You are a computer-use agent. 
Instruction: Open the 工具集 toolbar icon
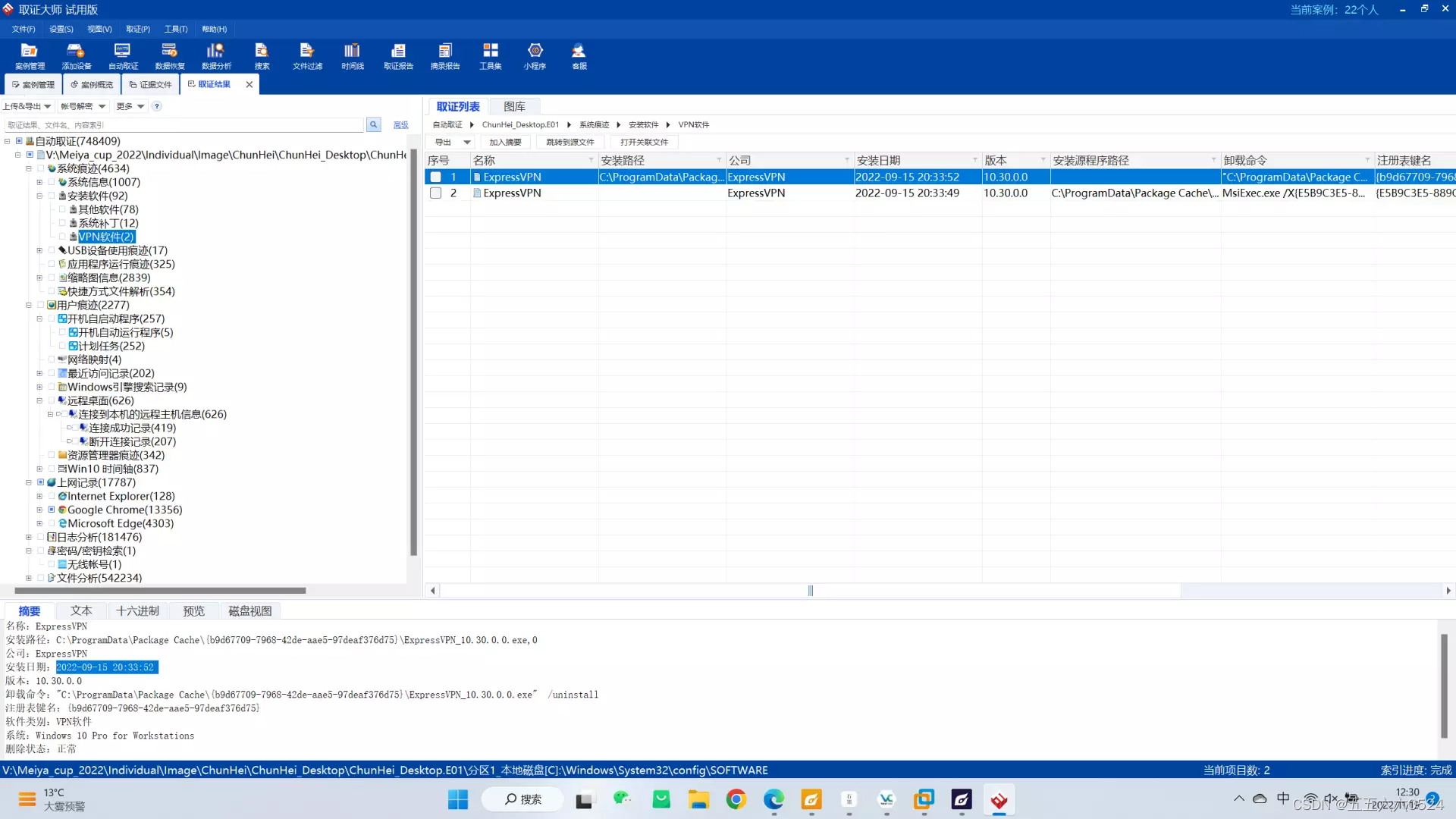coord(491,56)
